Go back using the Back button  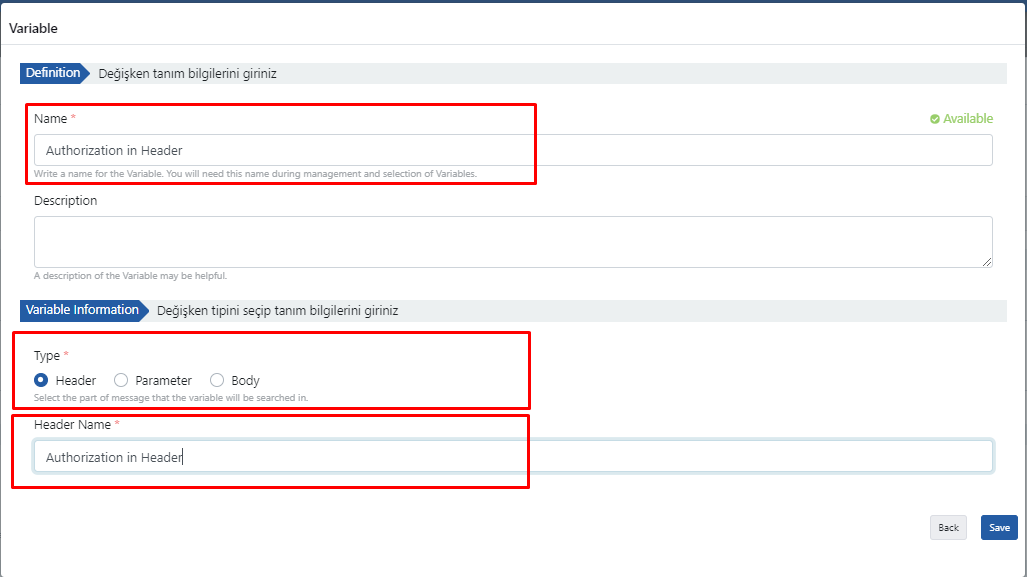(948, 527)
